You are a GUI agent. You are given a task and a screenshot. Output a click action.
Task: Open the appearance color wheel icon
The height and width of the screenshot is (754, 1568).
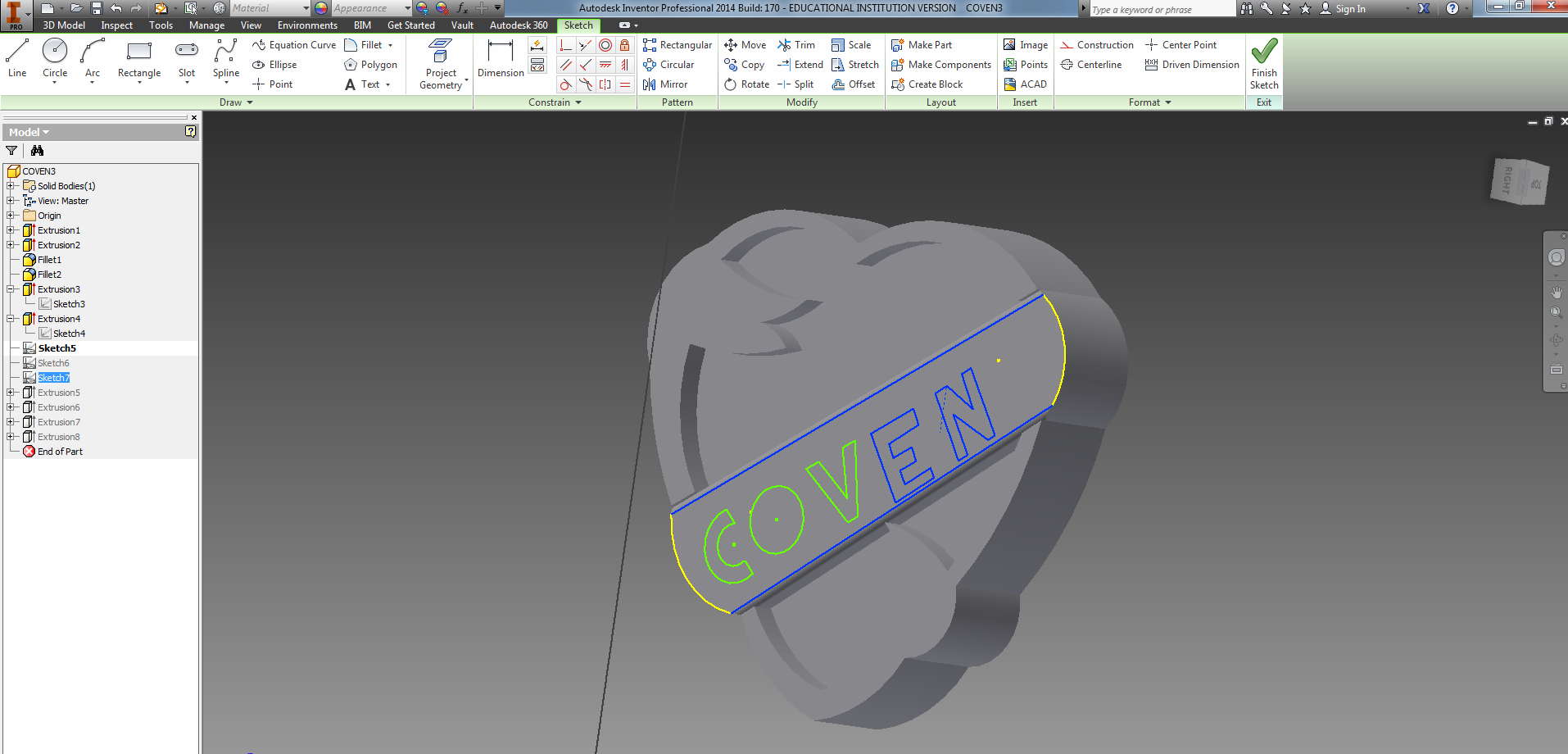tap(321, 8)
